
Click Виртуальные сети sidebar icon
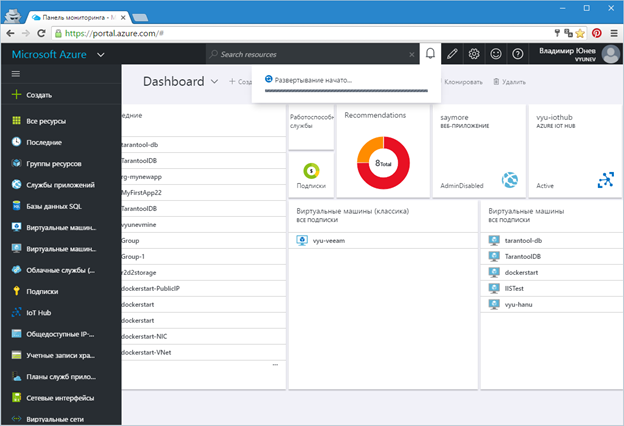[16, 418]
